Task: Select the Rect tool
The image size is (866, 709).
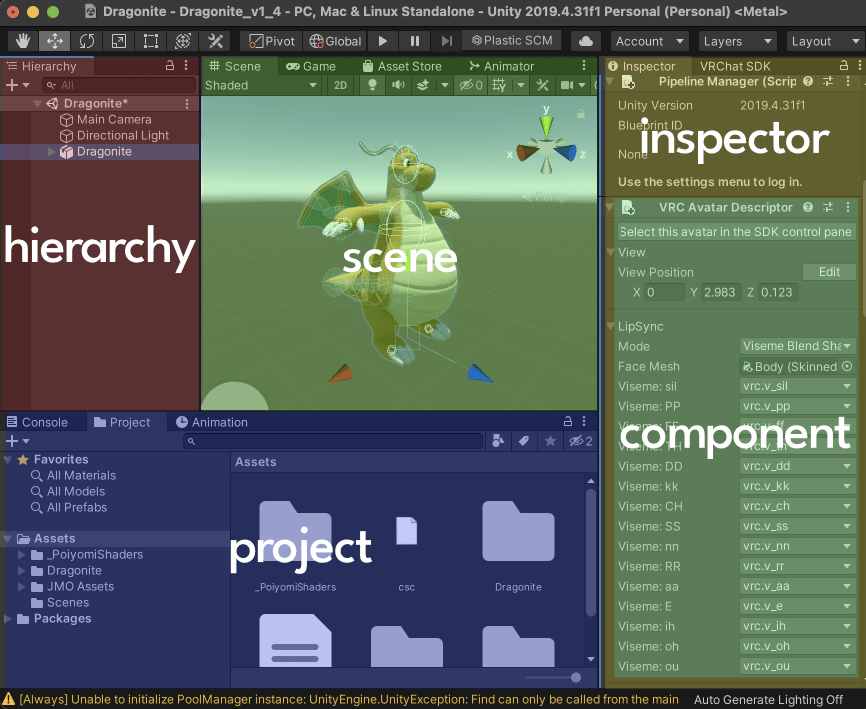Action: tap(151, 41)
